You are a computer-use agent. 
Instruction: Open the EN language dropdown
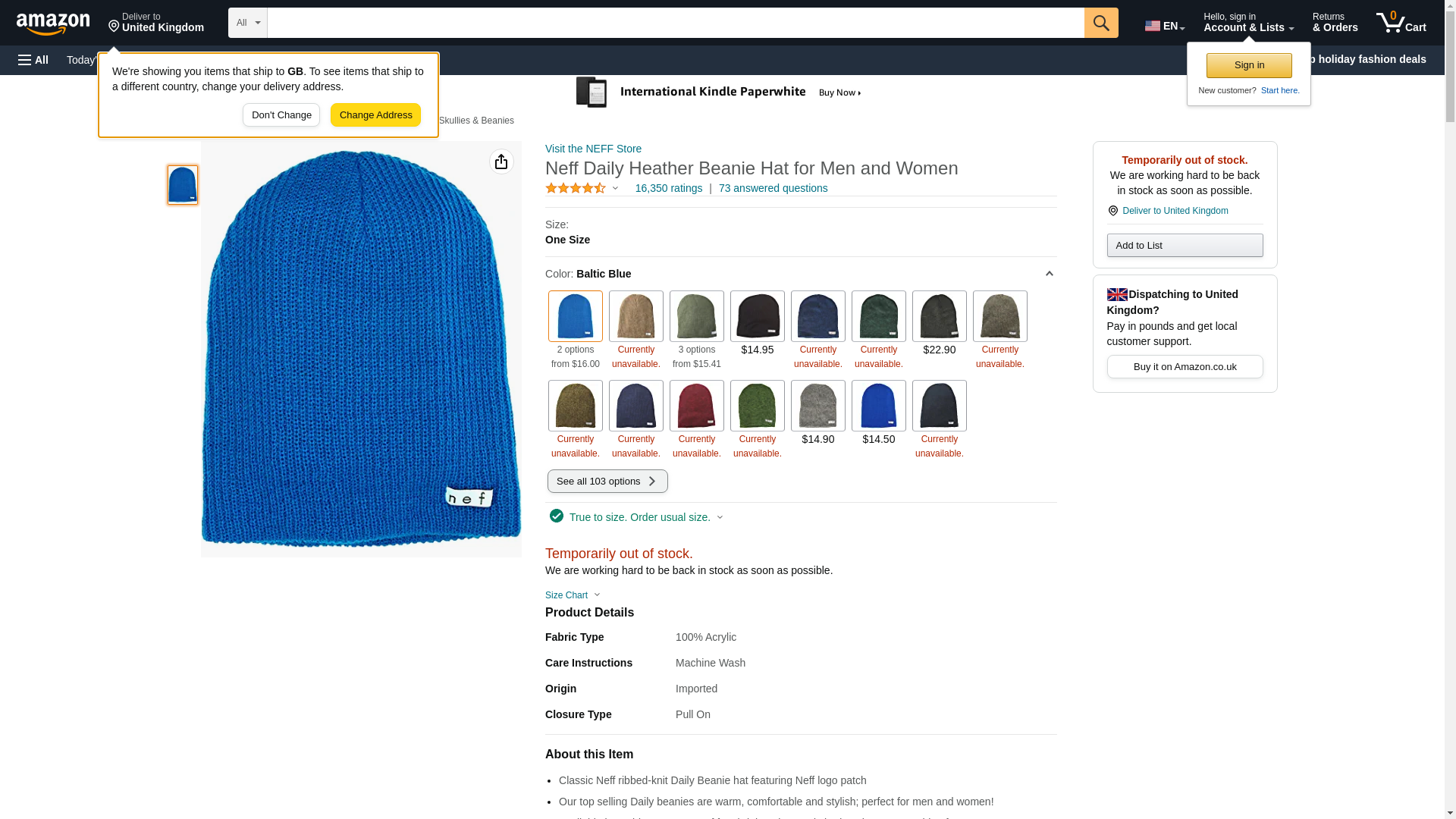[1165, 26]
